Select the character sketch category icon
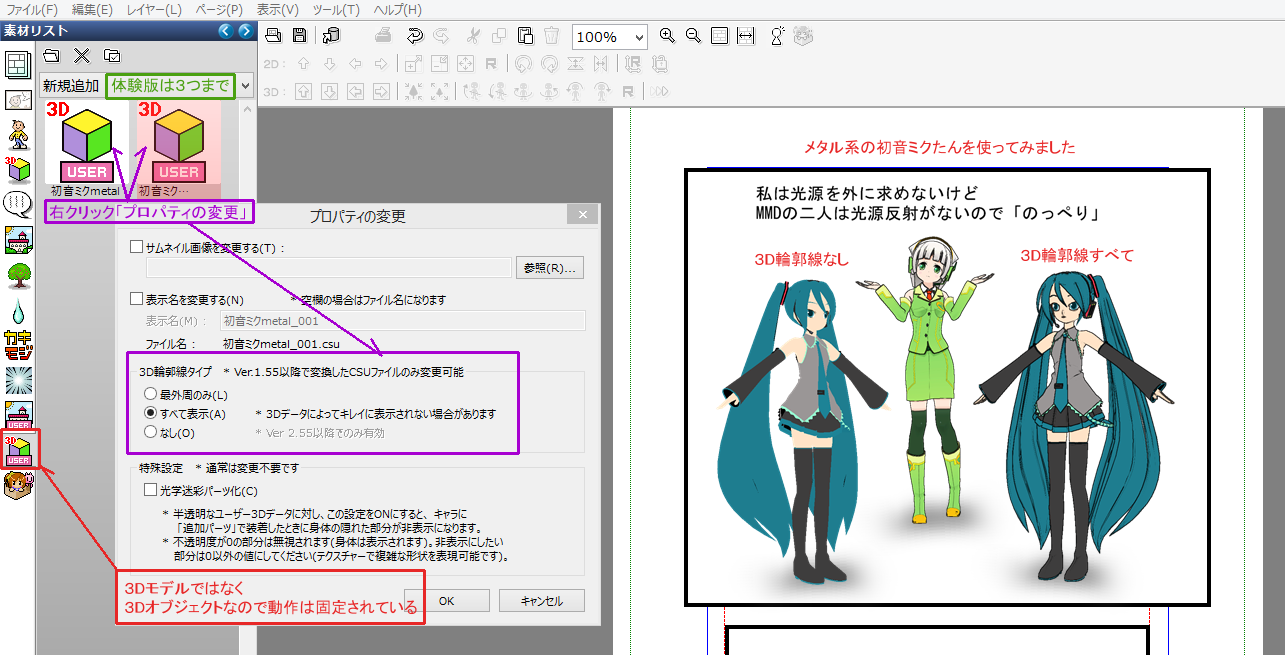Screen dimensions: 1285x655 pyautogui.click(x=18, y=100)
